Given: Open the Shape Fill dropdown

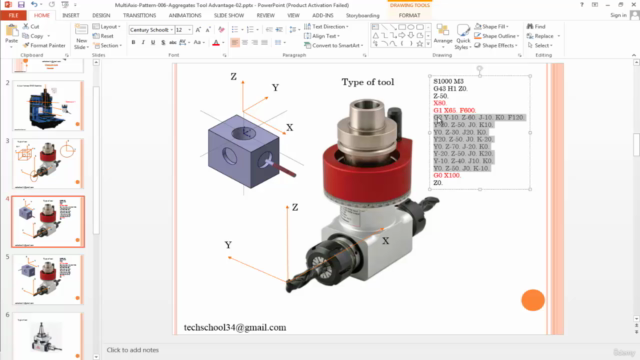Looking at the screenshot, I should [x=491, y=27].
